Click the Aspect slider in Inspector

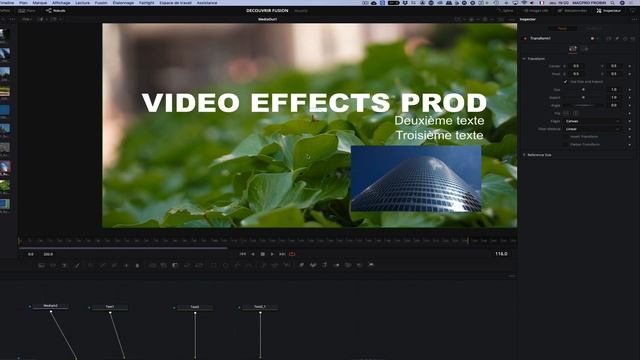pos(584,98)
